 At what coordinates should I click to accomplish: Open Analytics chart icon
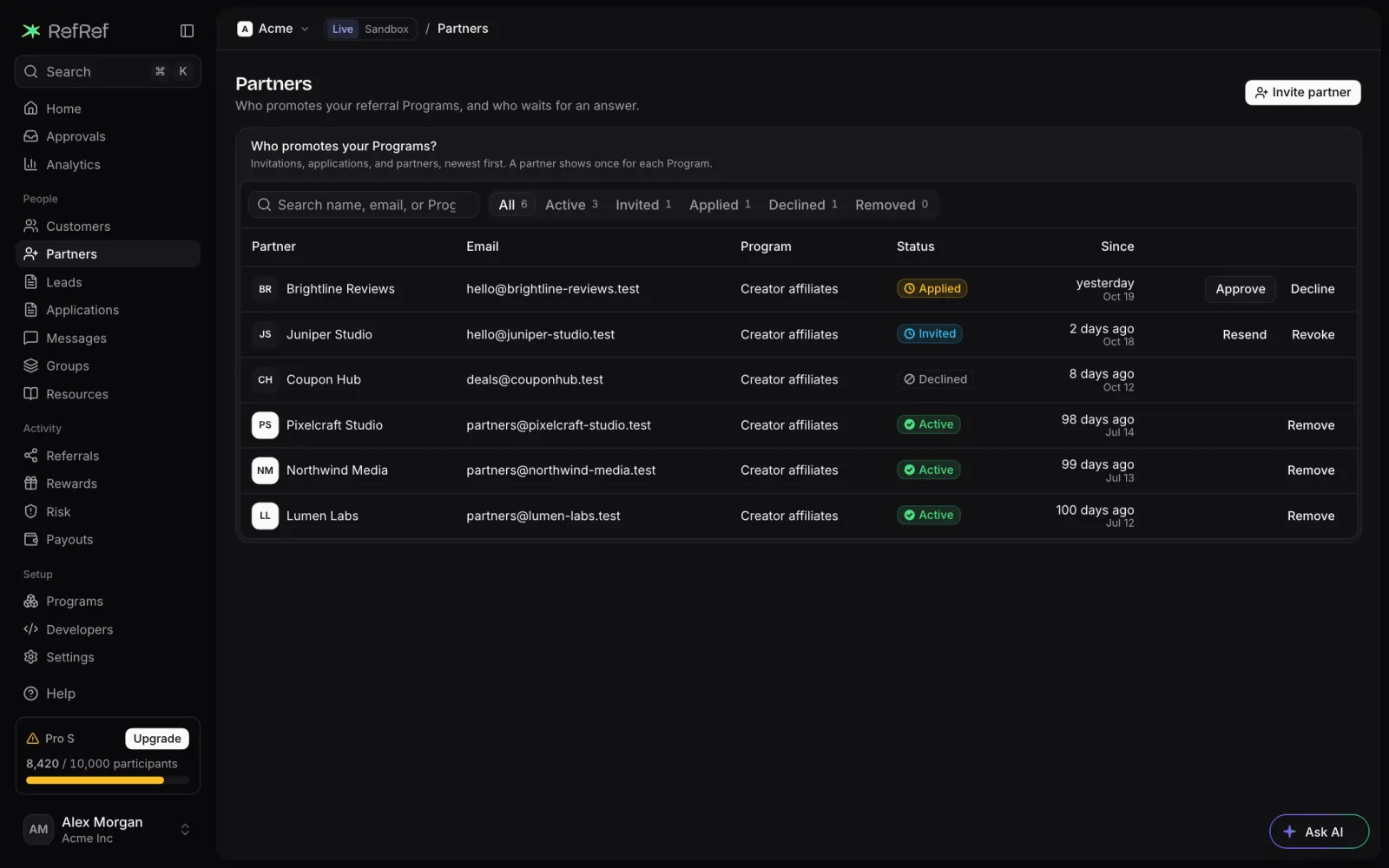click(31, 164)
